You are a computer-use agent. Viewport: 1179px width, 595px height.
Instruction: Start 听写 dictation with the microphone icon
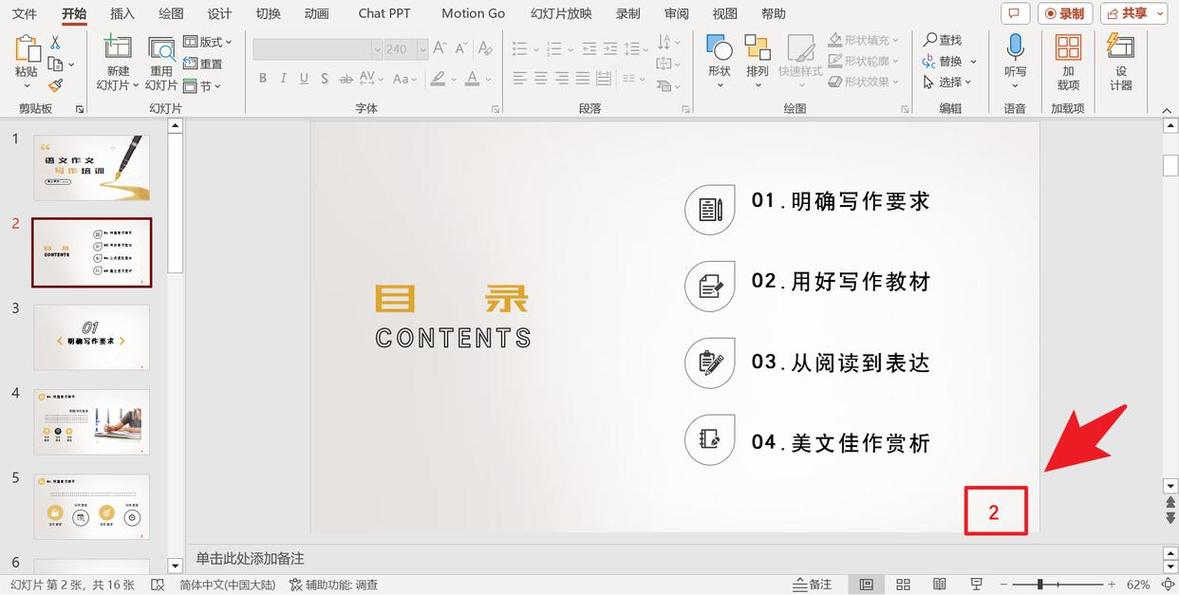[x=1014, y=55]
